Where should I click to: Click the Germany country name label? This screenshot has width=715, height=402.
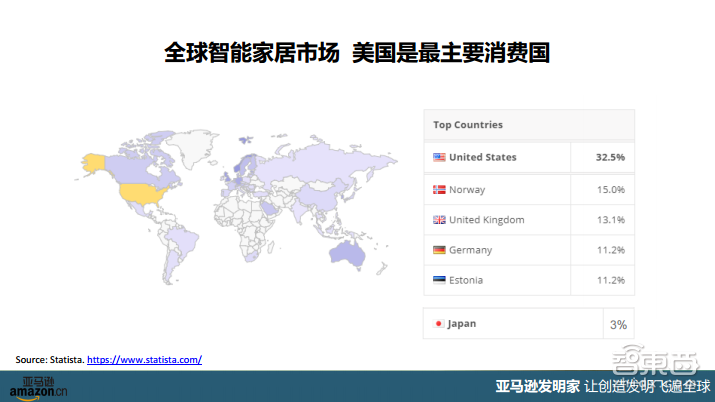[x=473, y=250]
